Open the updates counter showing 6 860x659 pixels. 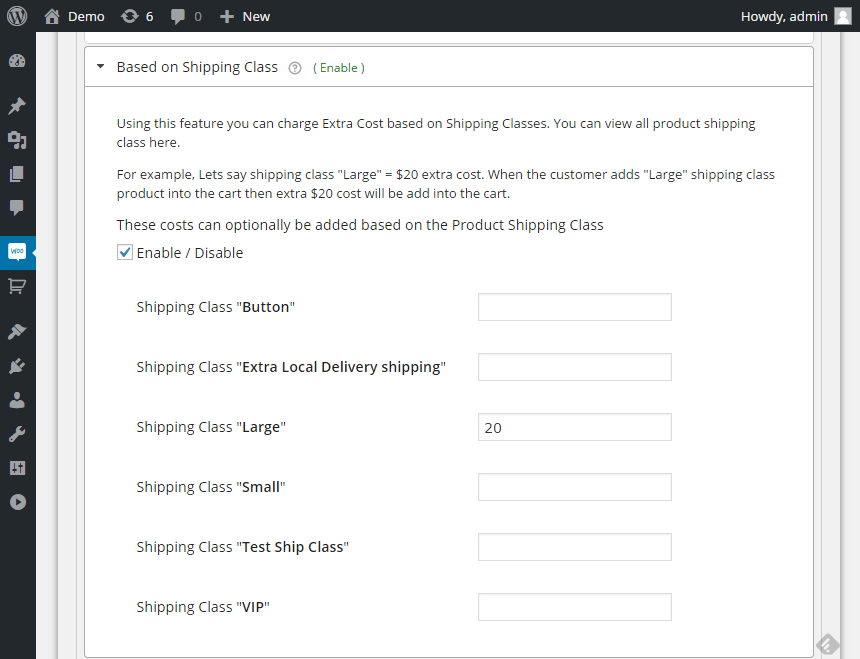(x=137, y=16)
